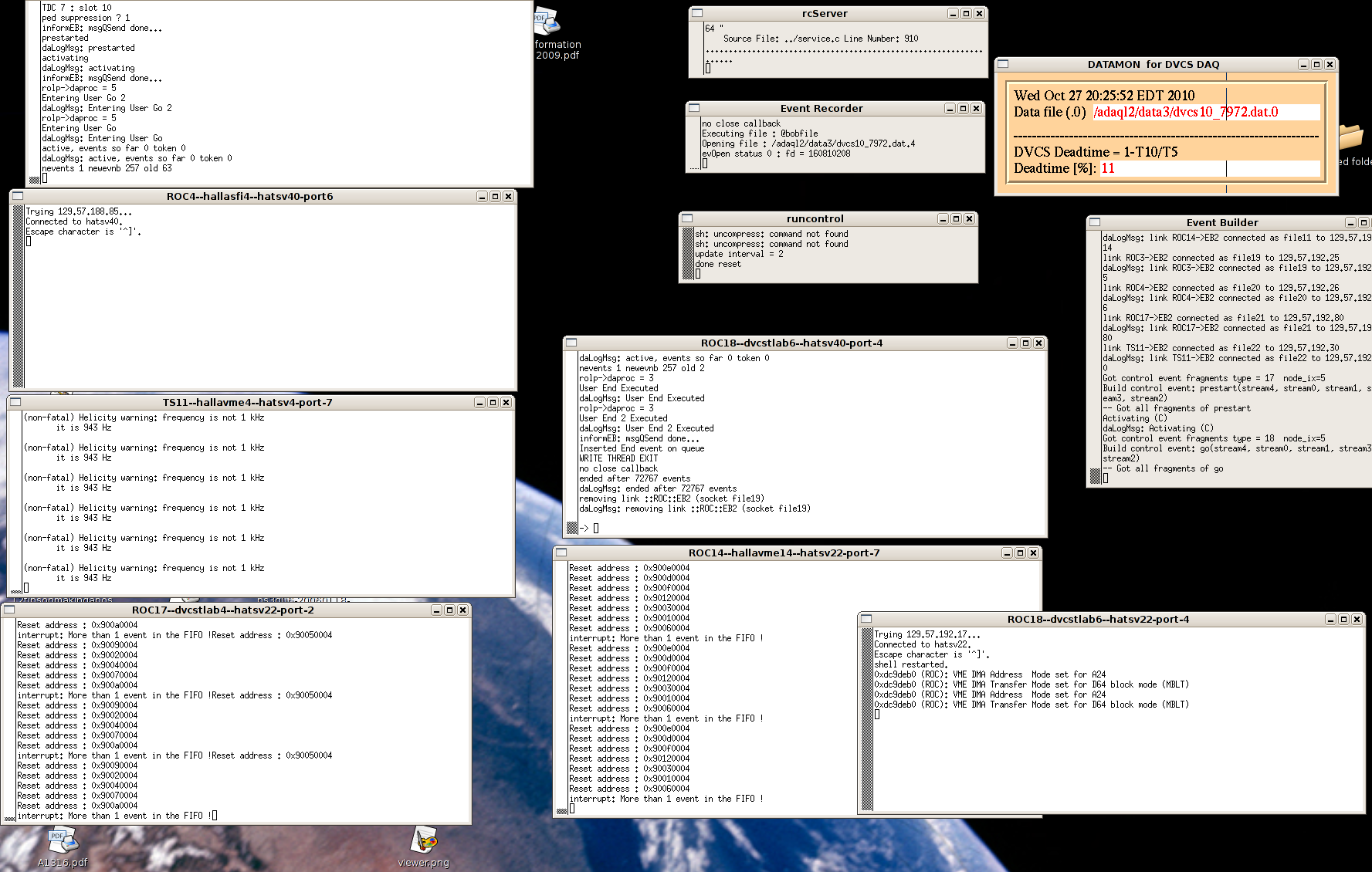Open window menu of Event Builder window
The width and height of the screenshot is (1372, 872).
(1095, 223)
